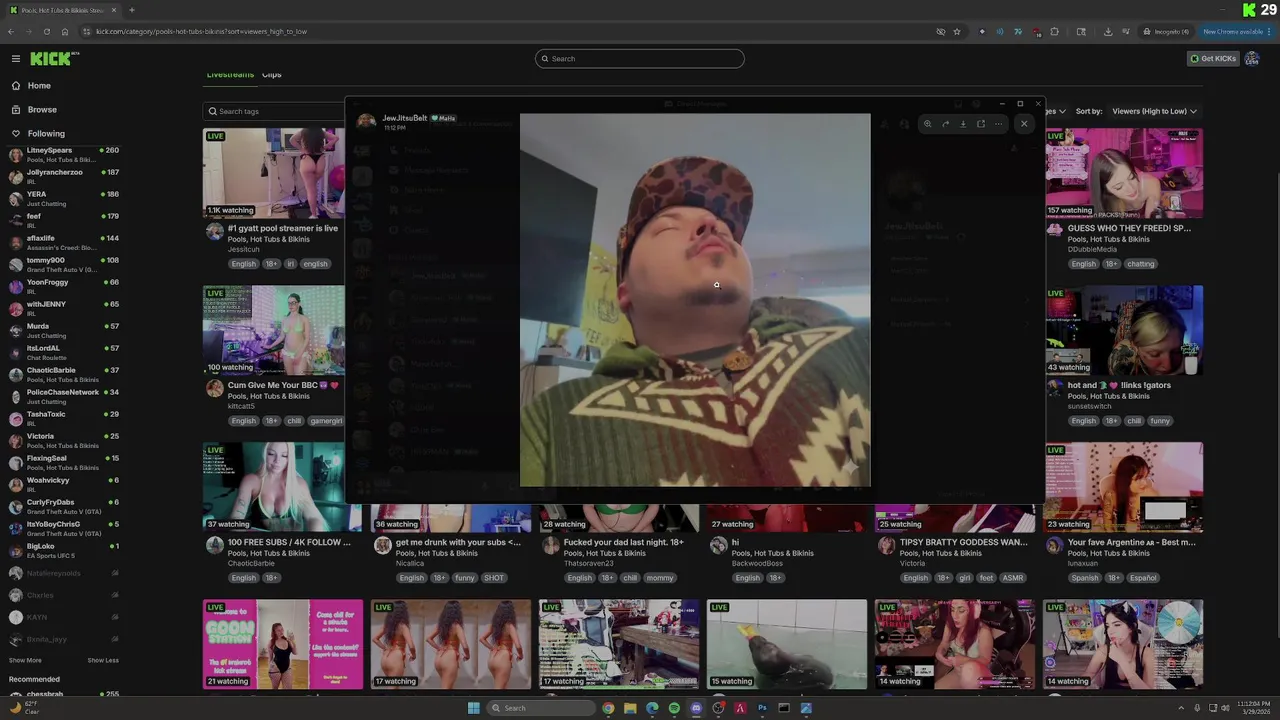Open PoliceChaseNetwork in sidebar
The height and width of the screenshot is (720, 1280).
pos(64,397)
